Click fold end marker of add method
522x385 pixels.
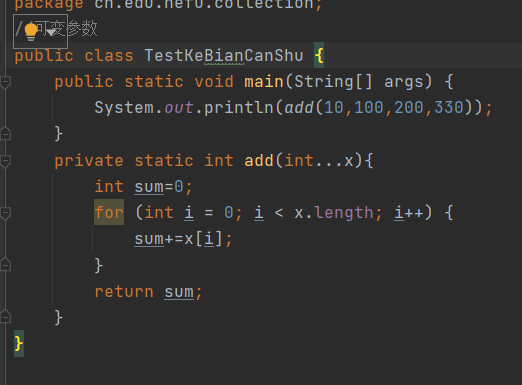[x=5, y=316]
